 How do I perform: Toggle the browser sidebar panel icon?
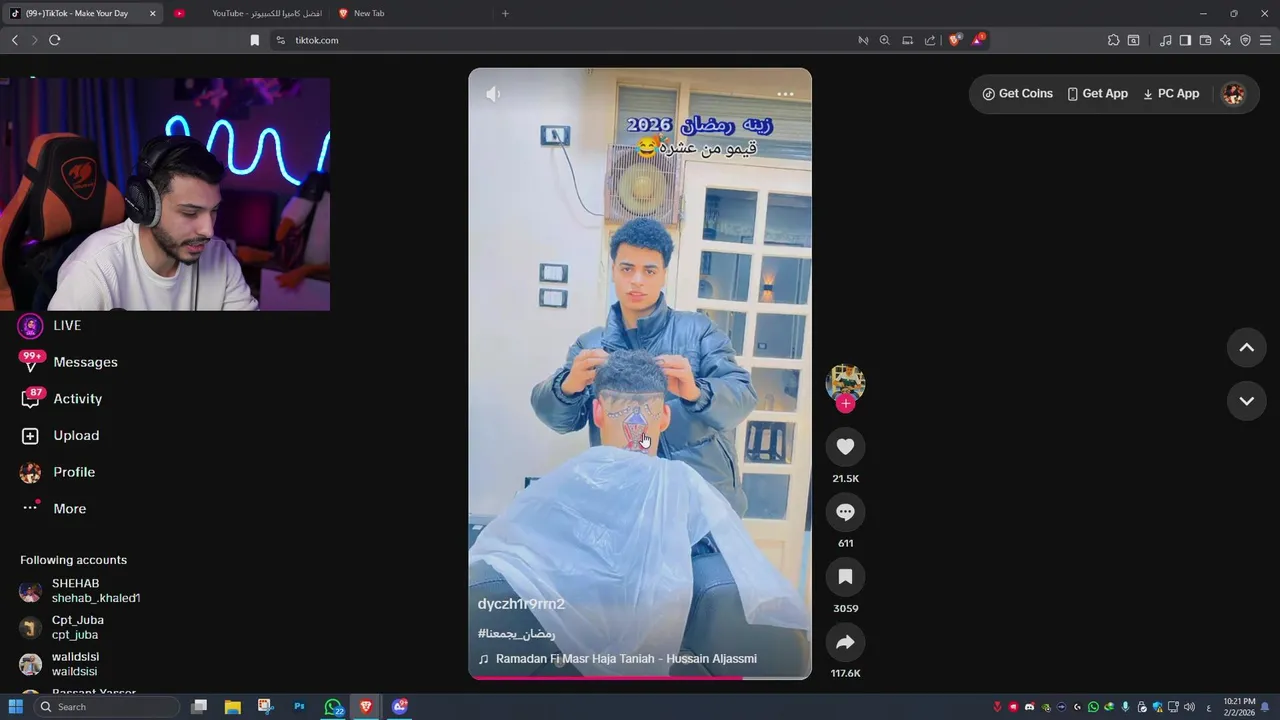tap(1185, 40)
